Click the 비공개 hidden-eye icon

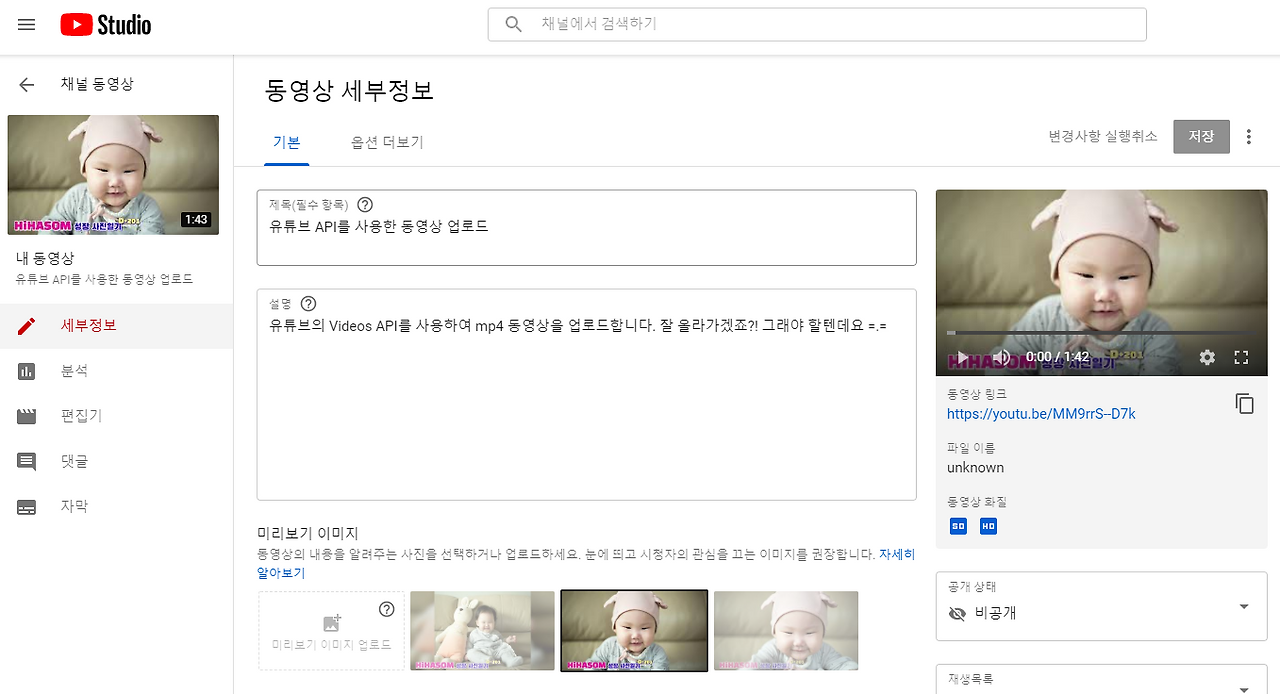957,614
